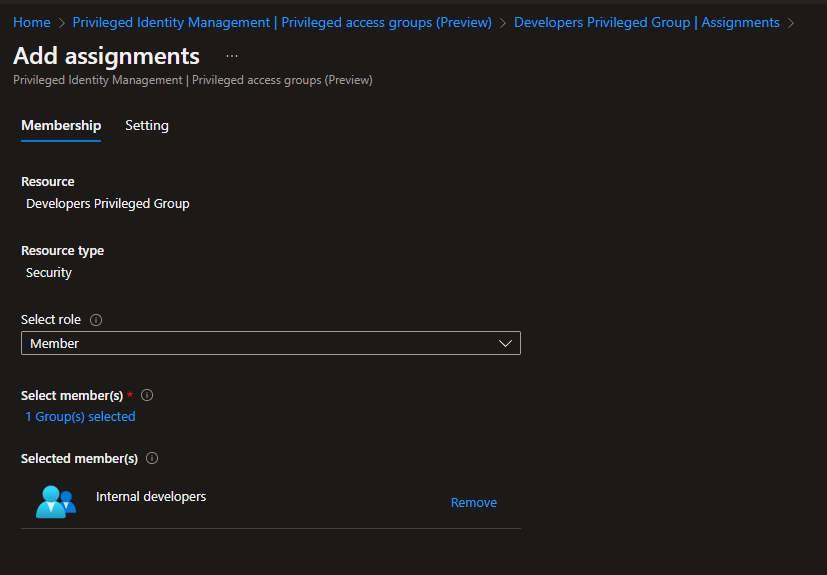Click the Security resource type value
The image size is (827, 575).
pos(49,273)
